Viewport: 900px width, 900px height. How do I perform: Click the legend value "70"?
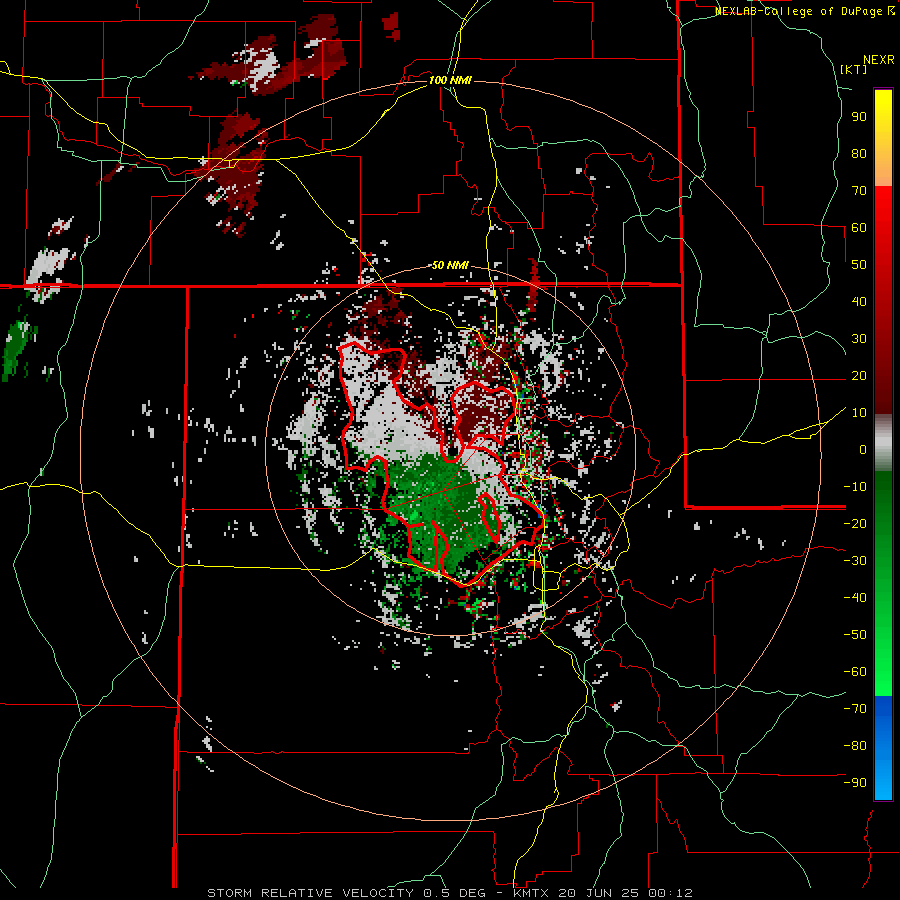point(859,191)
